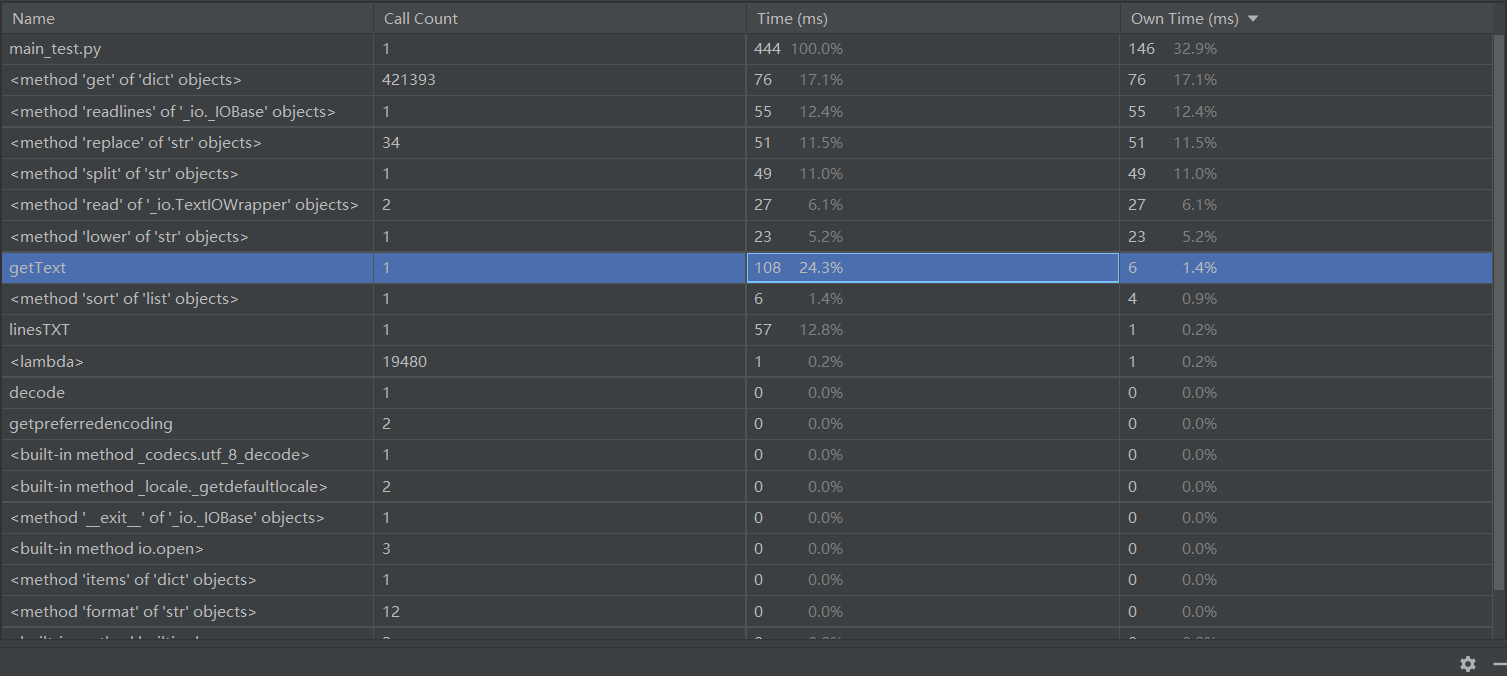The image size is (1507, 676).
Task: Select the 'replace' of str row
Action: (x=747, y=142)
